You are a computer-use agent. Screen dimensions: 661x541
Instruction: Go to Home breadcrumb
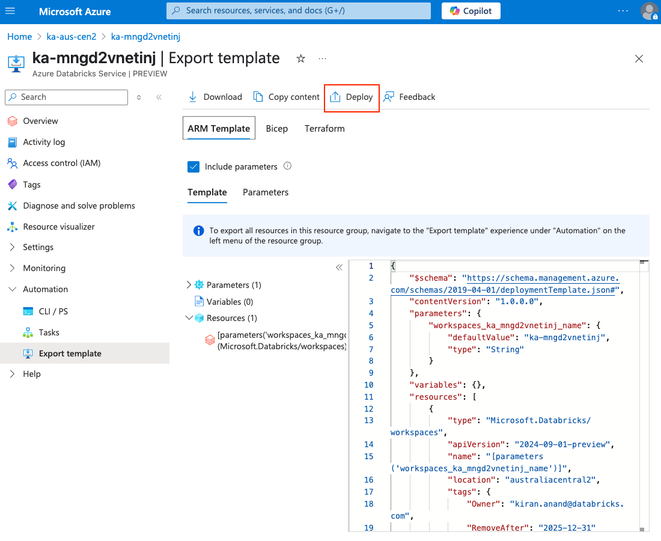pos(19,37)
